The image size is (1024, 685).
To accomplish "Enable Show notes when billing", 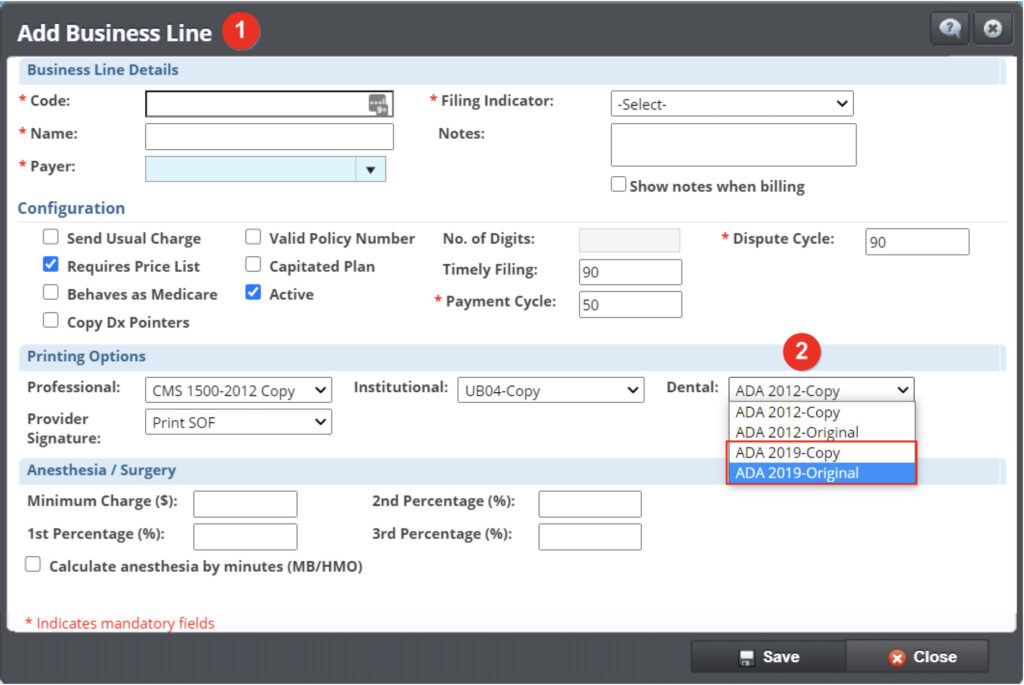I will click(x=619, y=185).
